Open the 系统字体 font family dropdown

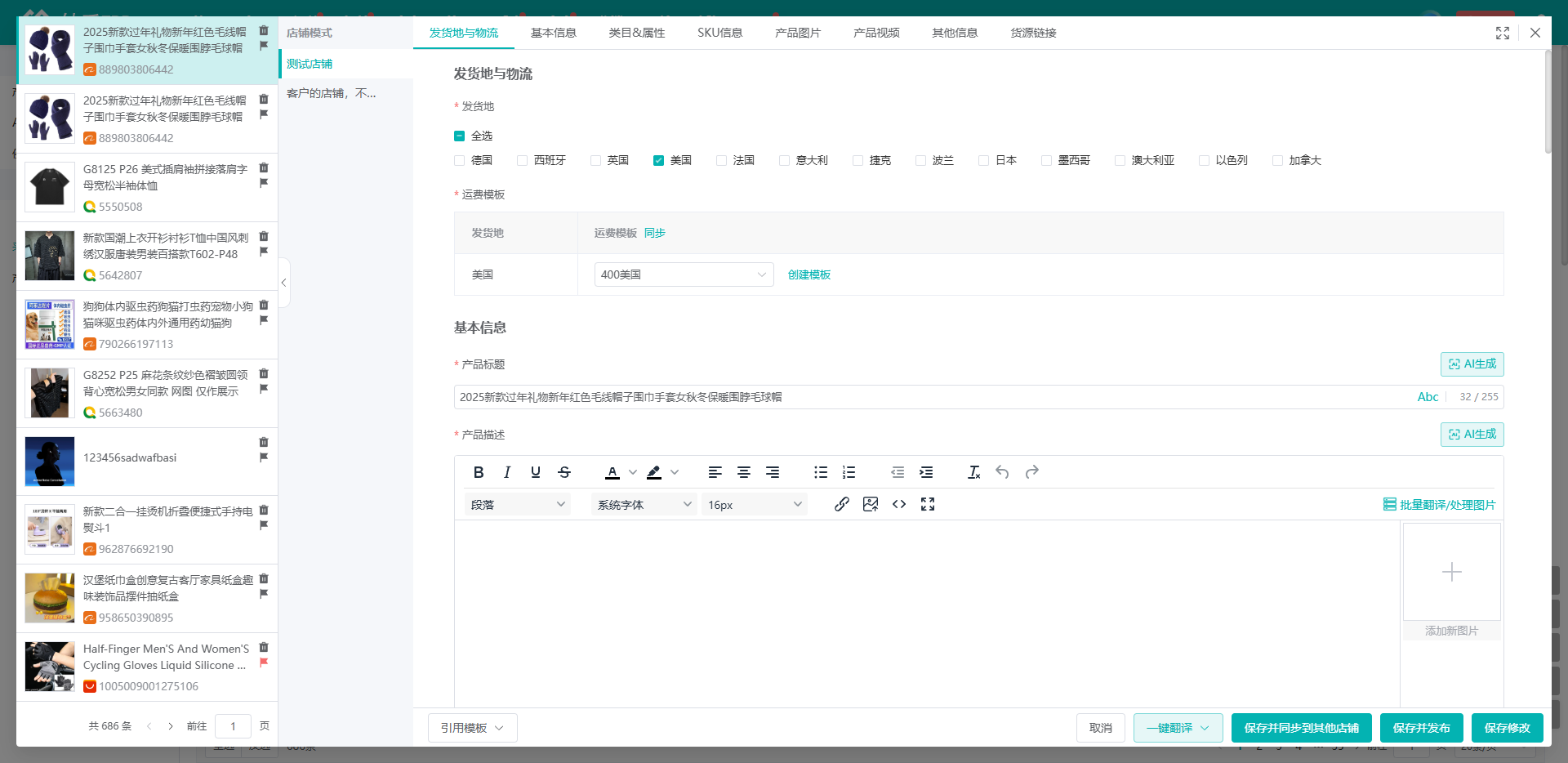coord(644,505)
